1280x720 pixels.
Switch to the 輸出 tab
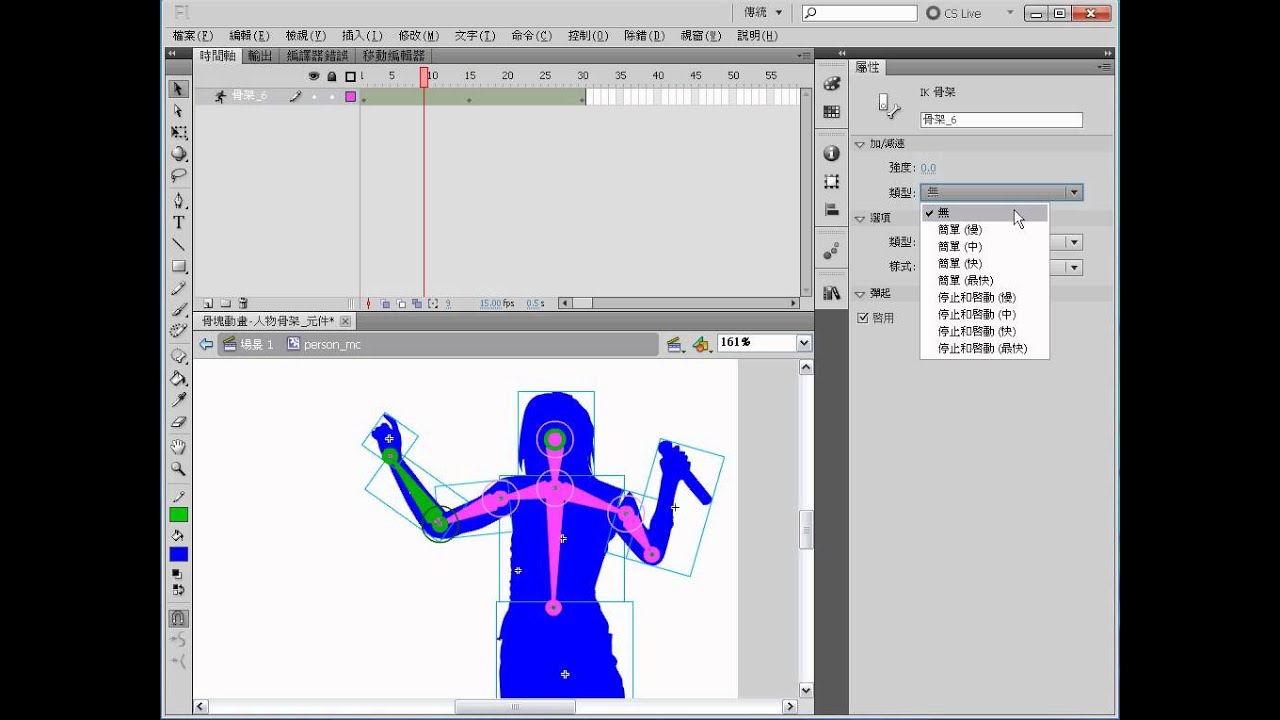point(260,56)
